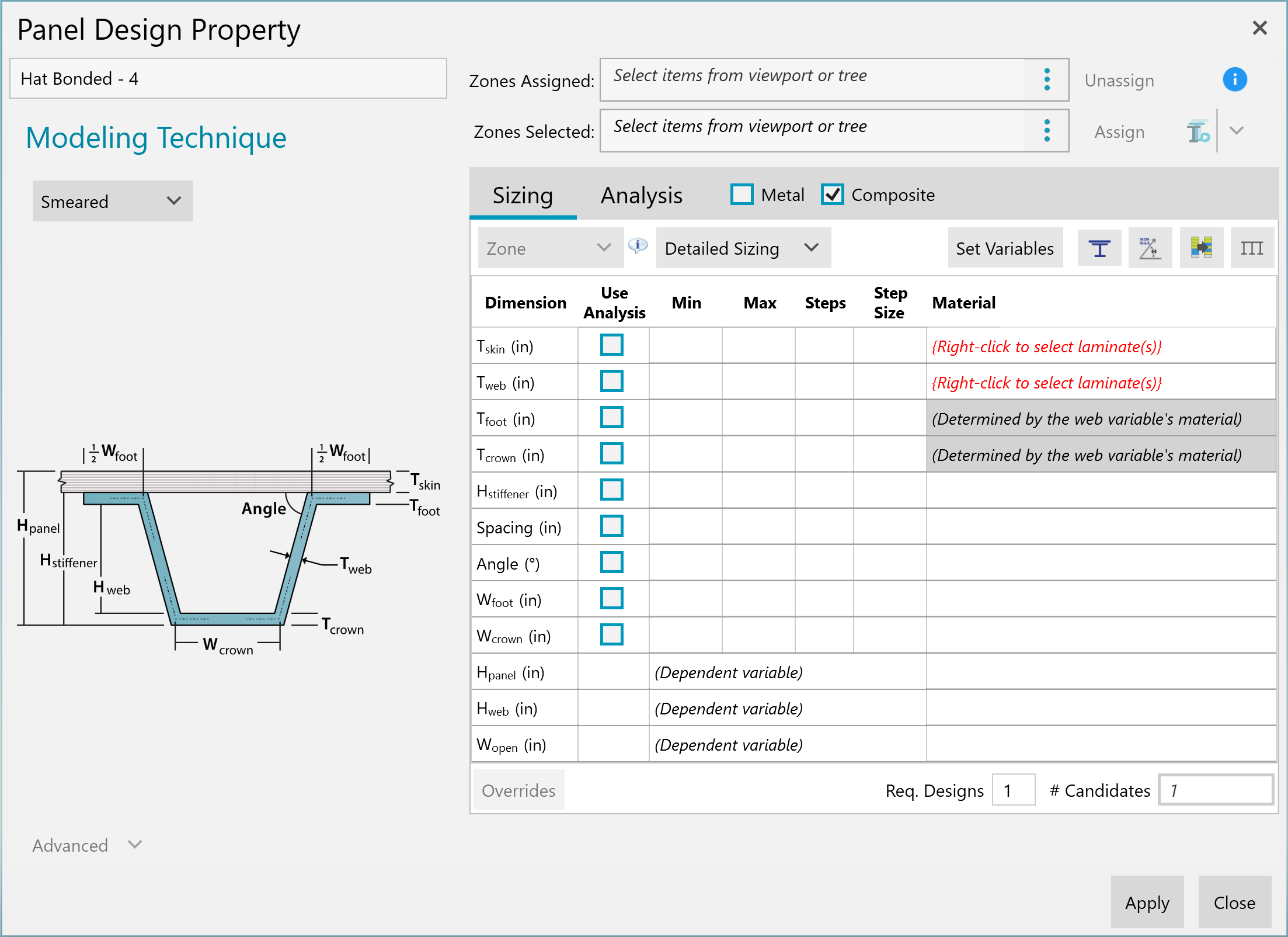Click the Overrides button
1288x937 pixels.
518,790
